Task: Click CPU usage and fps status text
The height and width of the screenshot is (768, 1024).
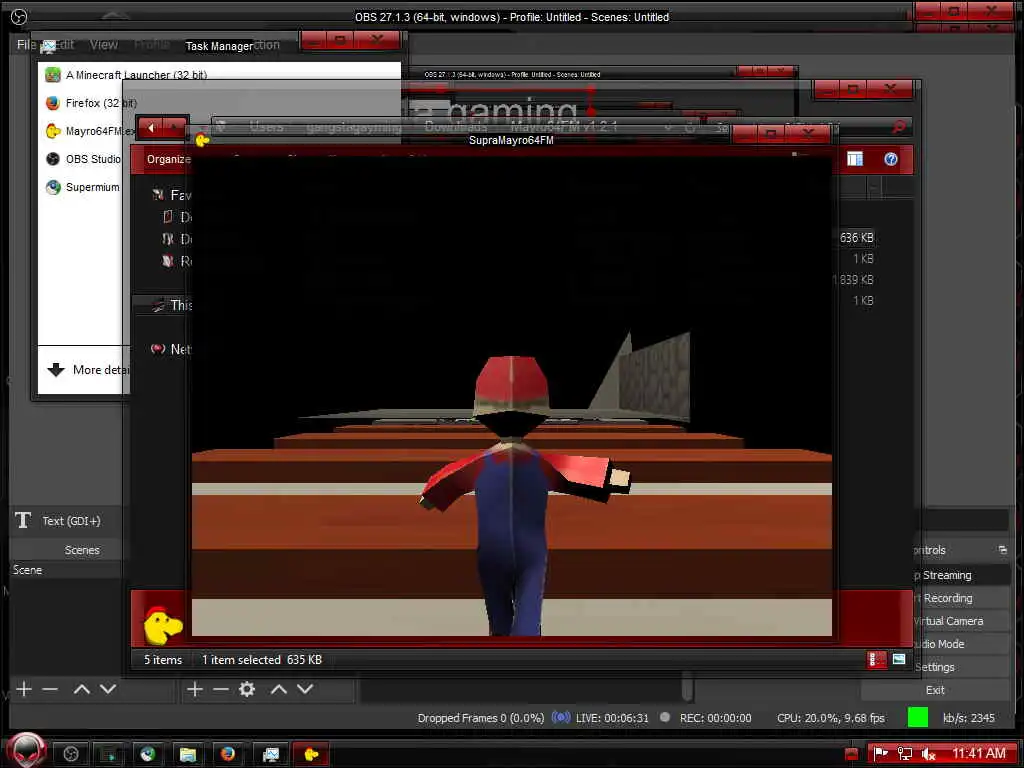Action: (831, 718)
